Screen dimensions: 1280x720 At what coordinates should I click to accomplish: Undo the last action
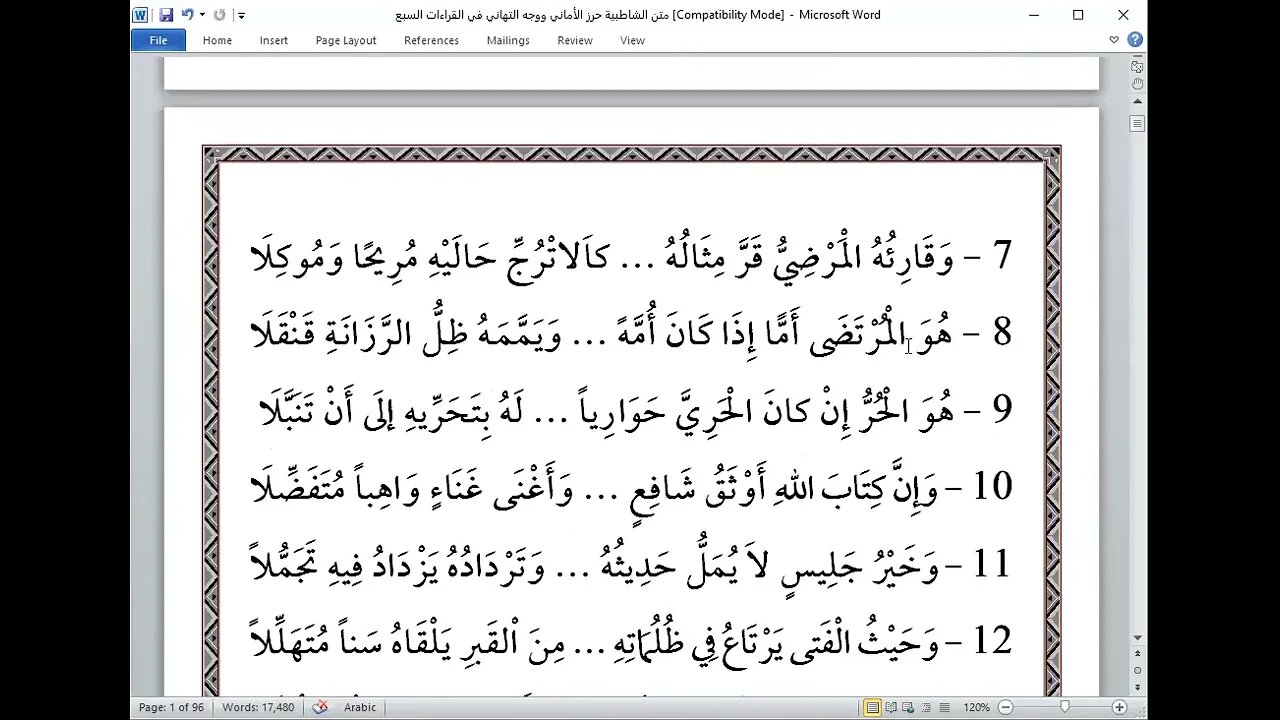click(x=186, y=15)
